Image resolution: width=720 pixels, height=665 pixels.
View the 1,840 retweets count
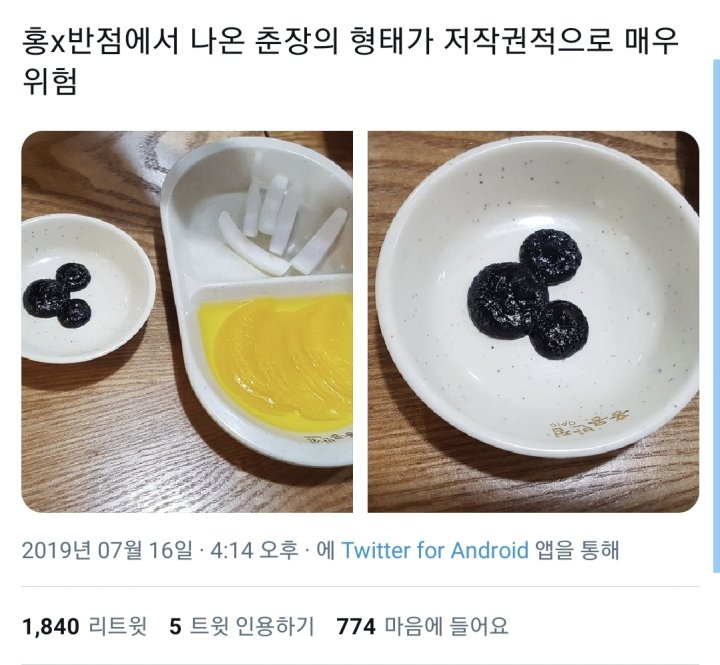click(x=84, y=626)
